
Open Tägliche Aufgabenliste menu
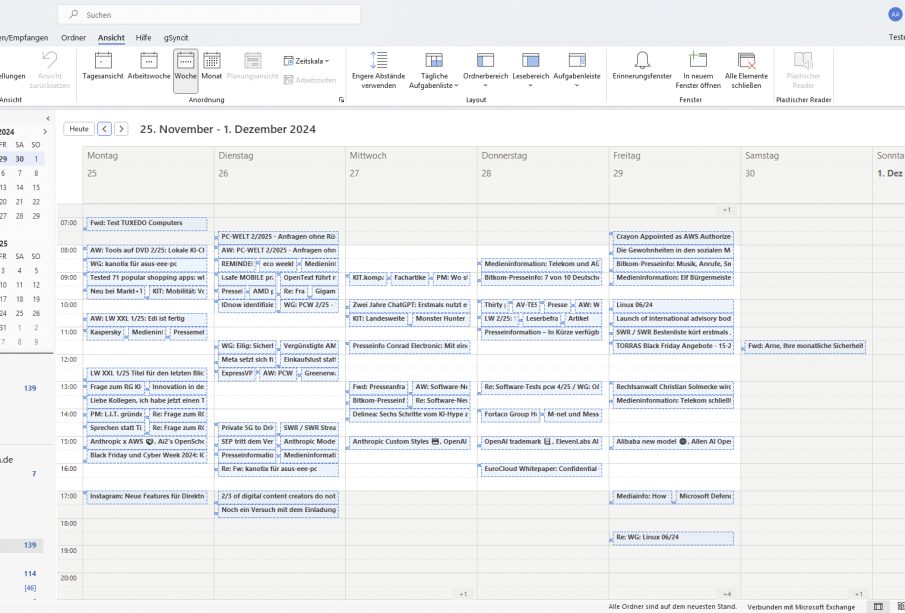(434, 70)
